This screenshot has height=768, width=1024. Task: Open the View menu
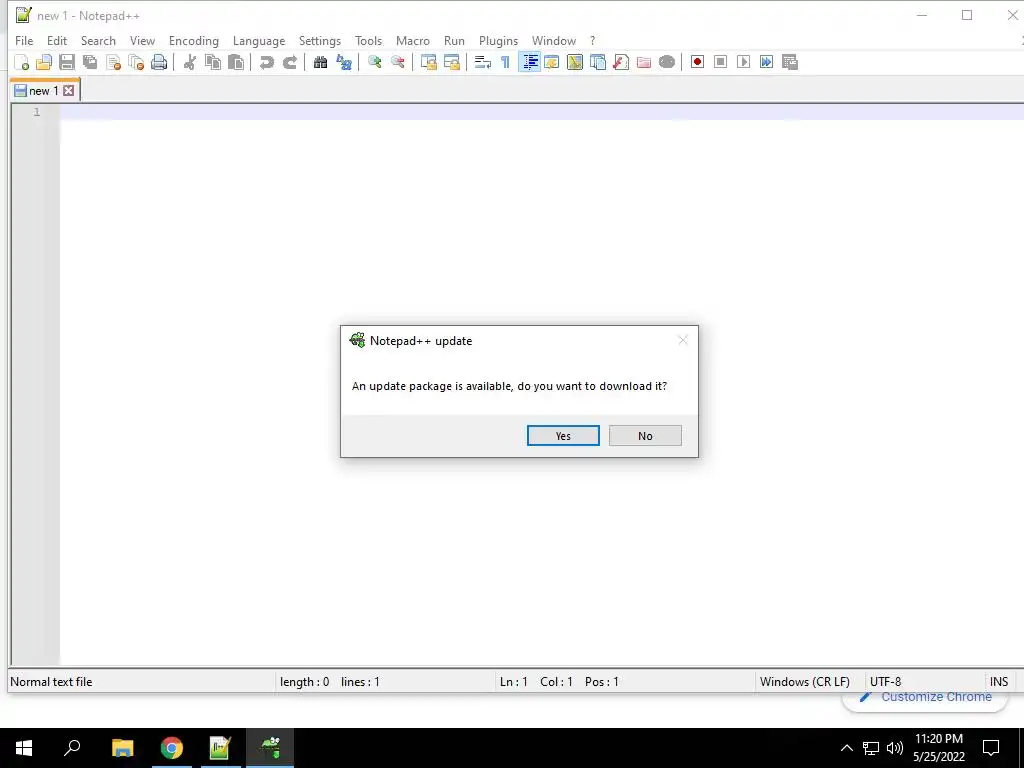142,40
